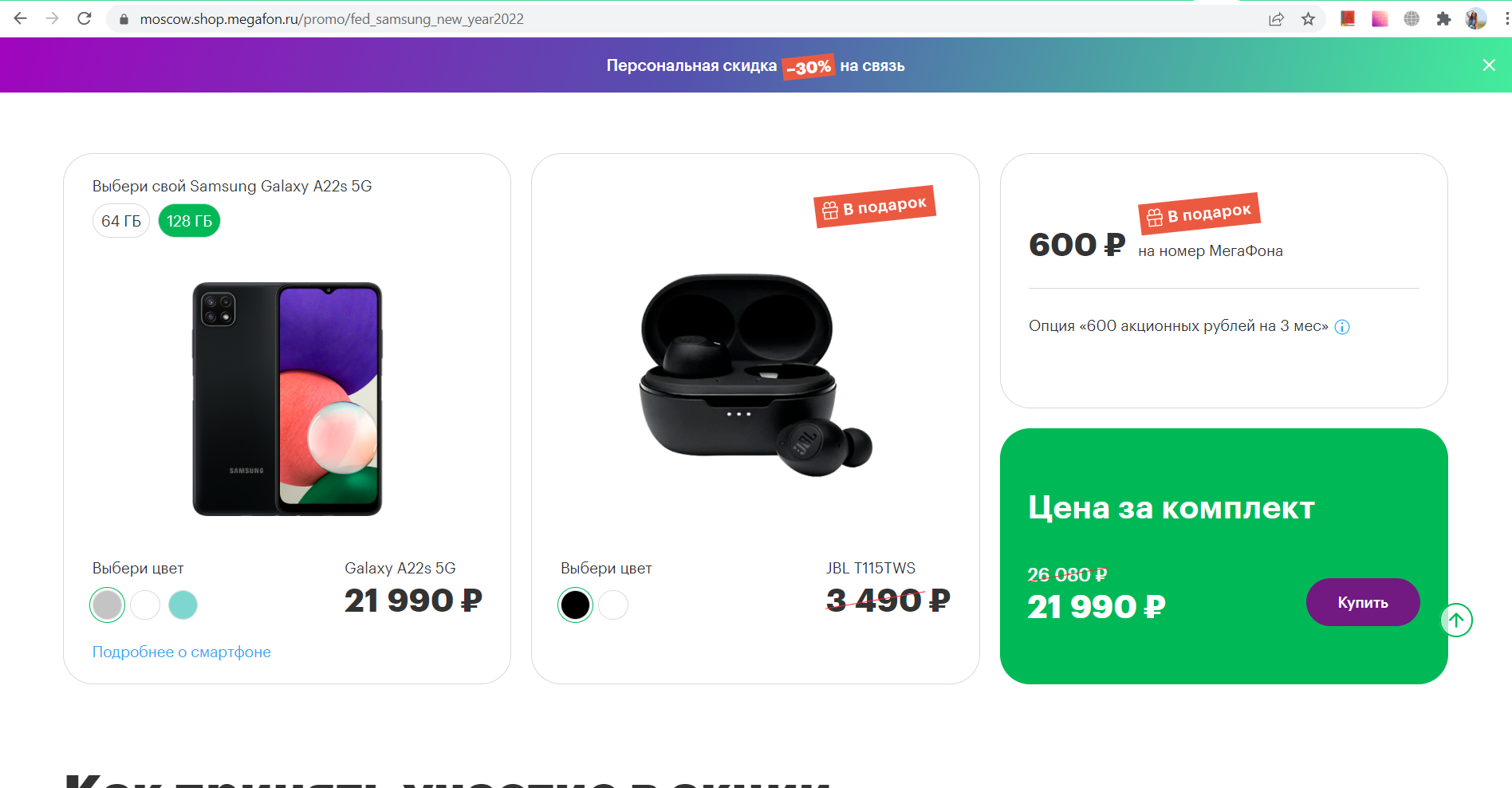1512x788 pixels.
Task: Pick the white JBL earbuds color
Action: tap(613, 605)
